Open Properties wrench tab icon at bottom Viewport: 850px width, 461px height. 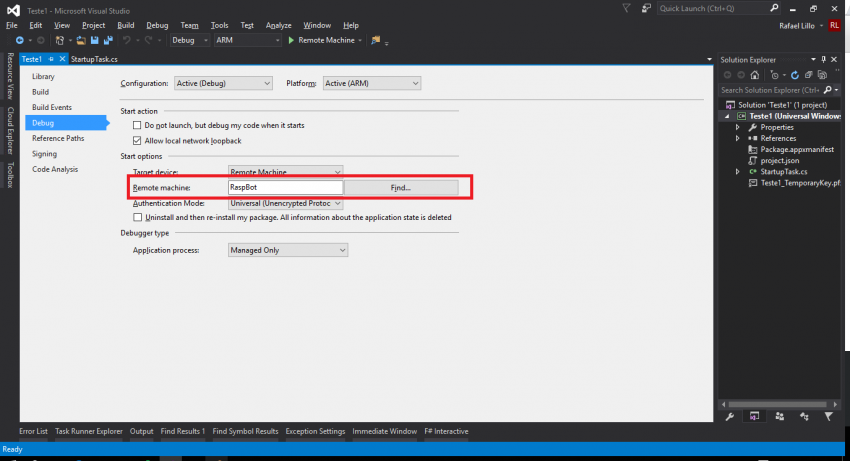[x=729, y=416]
